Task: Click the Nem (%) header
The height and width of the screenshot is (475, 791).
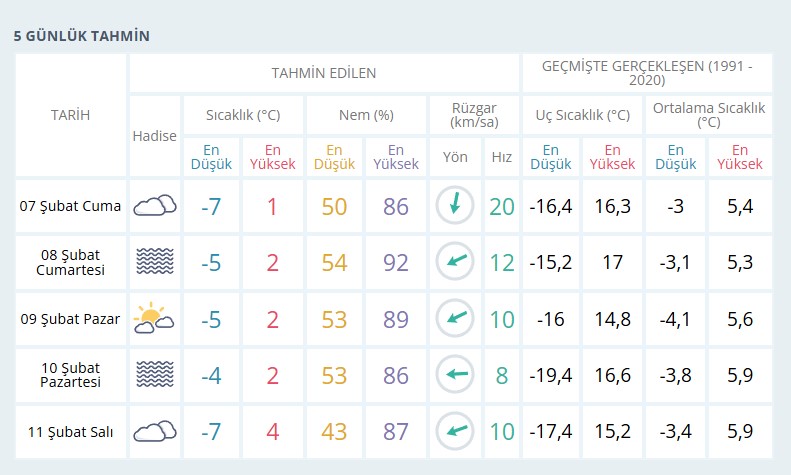Action: click(x=366, y=115)
